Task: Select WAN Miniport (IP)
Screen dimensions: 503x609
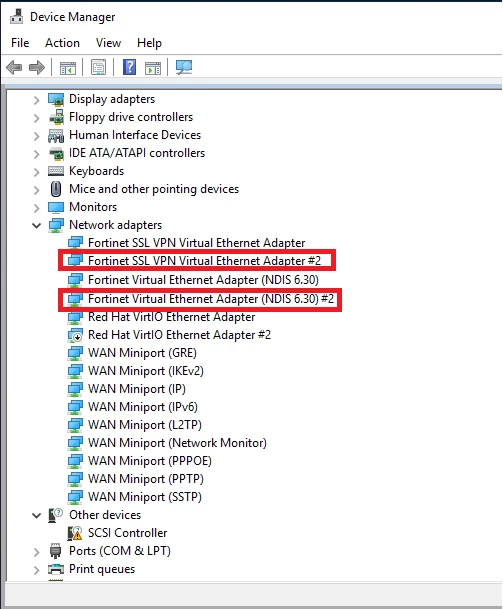Action: tap(137, 389)
